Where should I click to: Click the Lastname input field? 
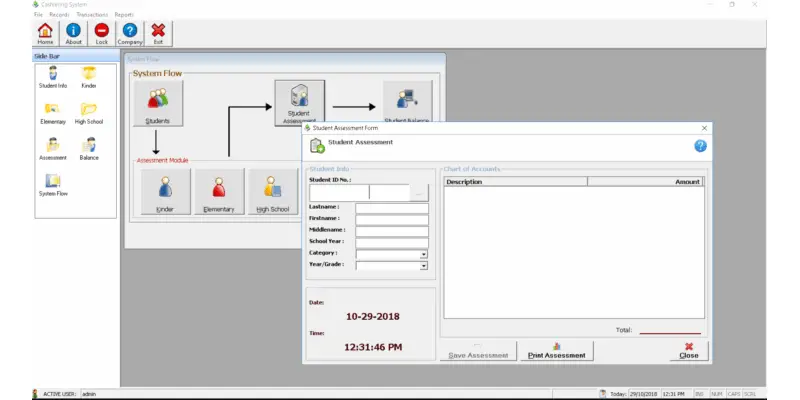pos(392,208)
